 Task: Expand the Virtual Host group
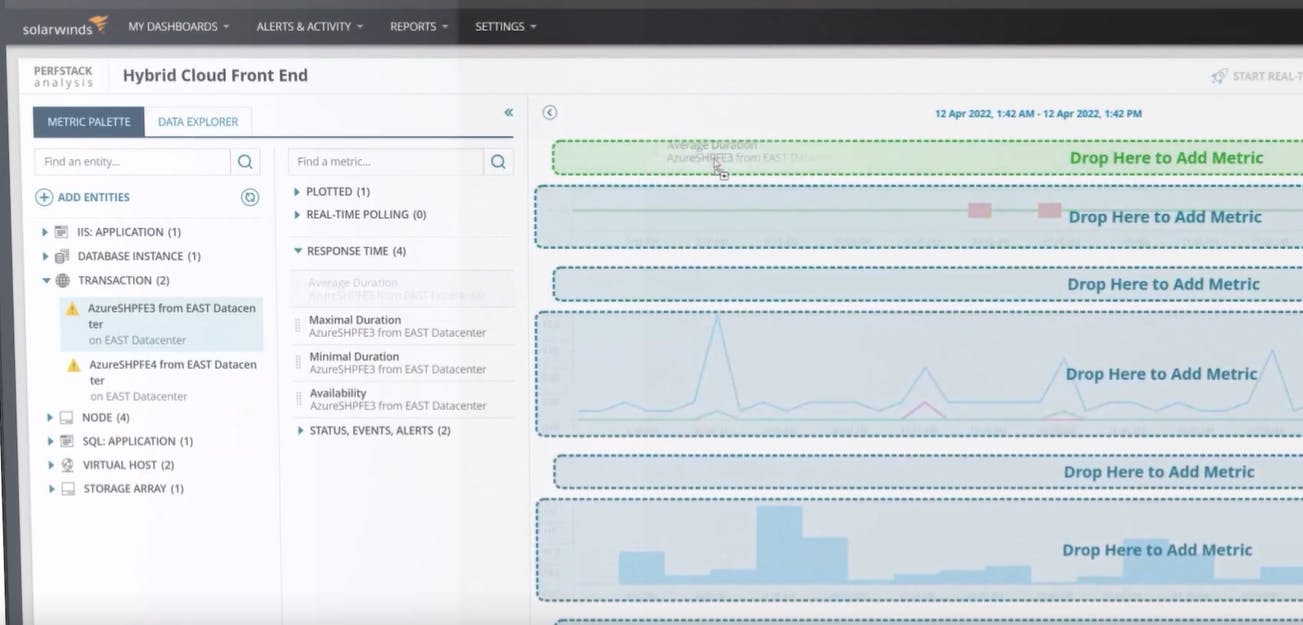tap(51, 465)
